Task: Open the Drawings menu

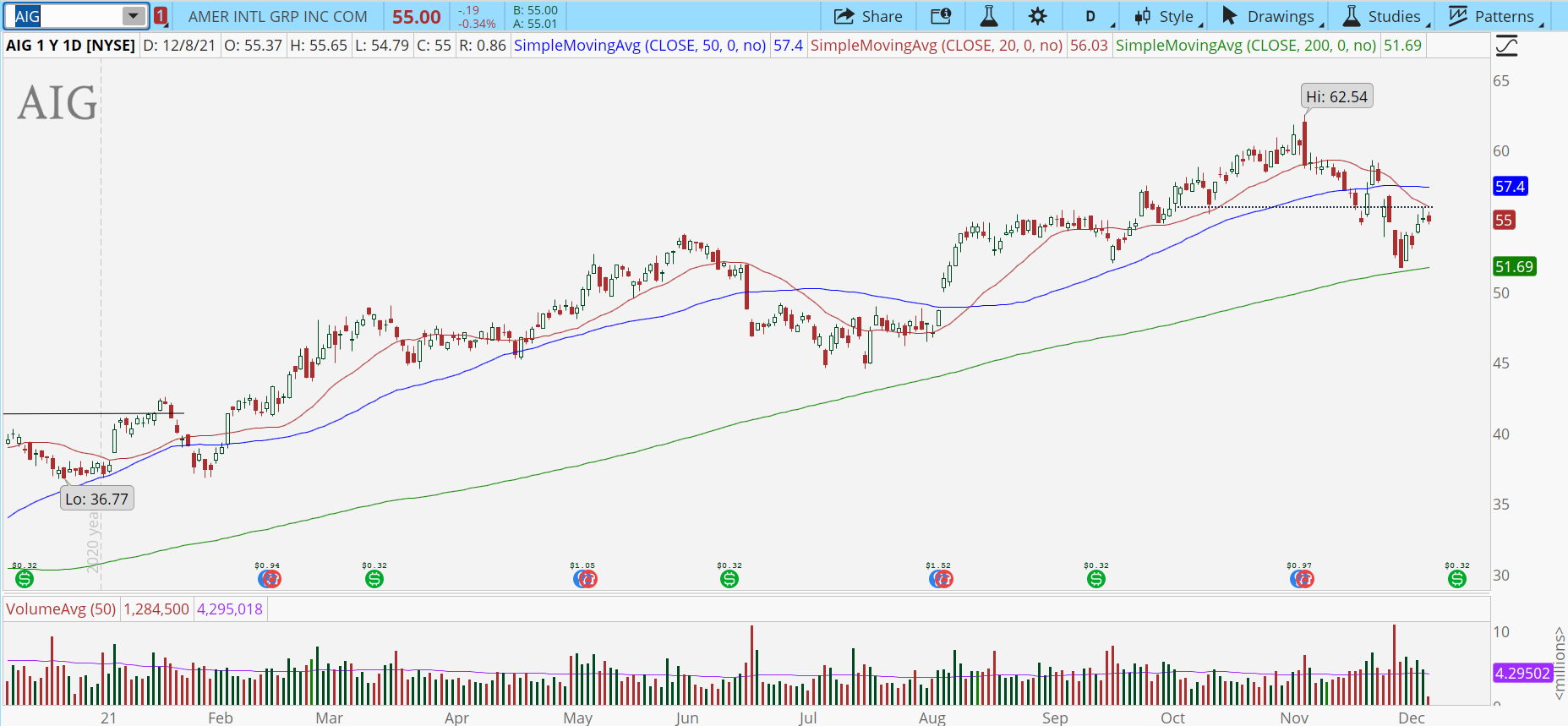Action: pos(1272,16)
